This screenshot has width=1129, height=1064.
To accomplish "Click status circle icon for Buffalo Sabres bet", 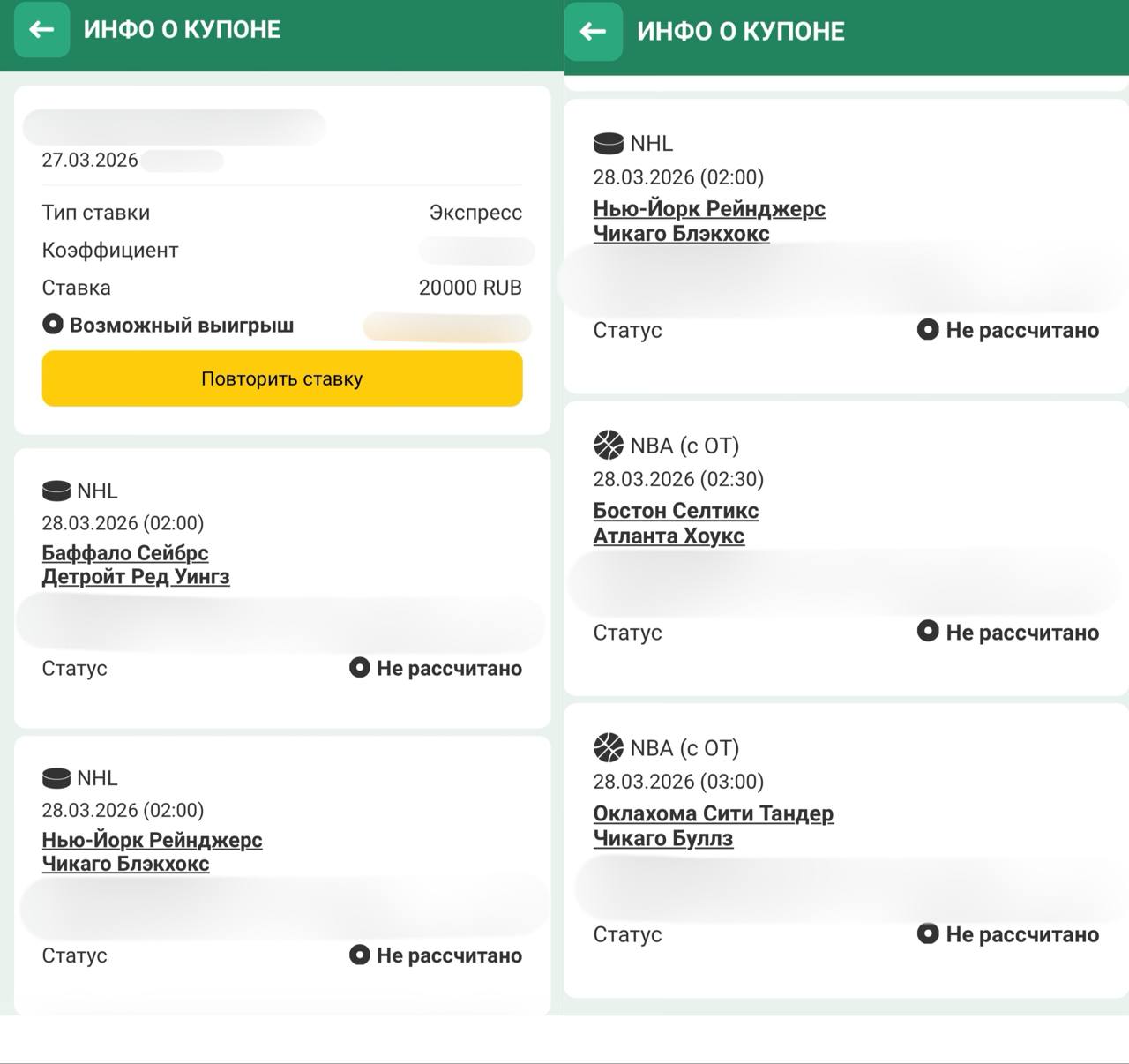I will 359,668.
